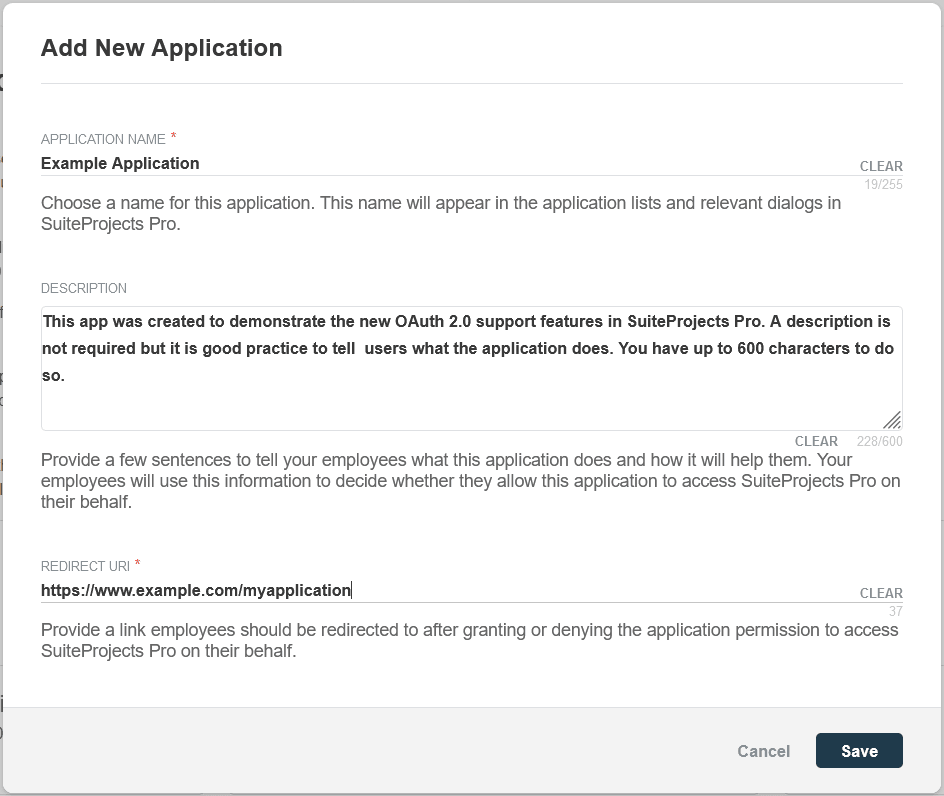Clear the Description text

(816, 441)
